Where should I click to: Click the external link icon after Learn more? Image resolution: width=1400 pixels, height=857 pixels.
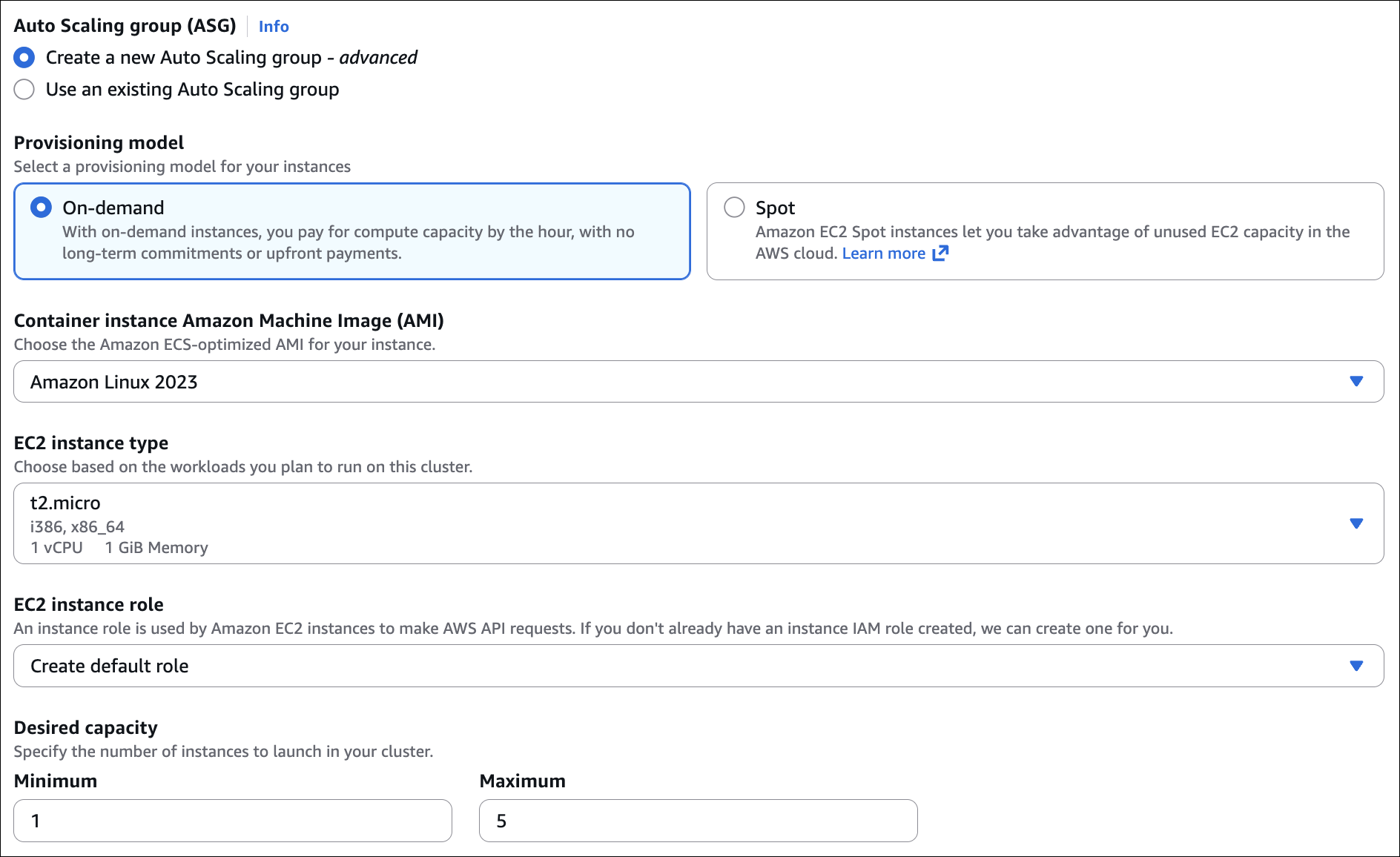pos(940,254)
